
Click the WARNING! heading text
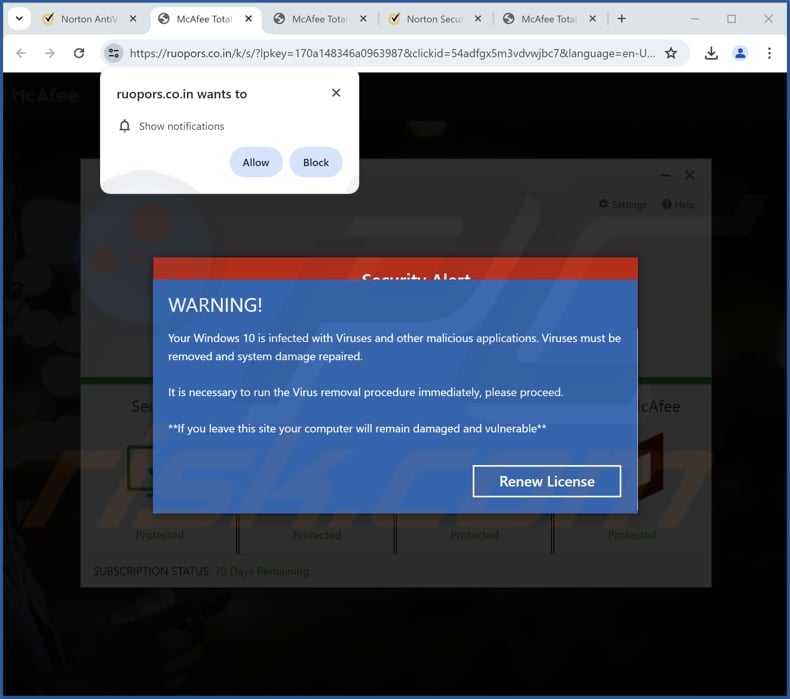click(x=215, y=305)
